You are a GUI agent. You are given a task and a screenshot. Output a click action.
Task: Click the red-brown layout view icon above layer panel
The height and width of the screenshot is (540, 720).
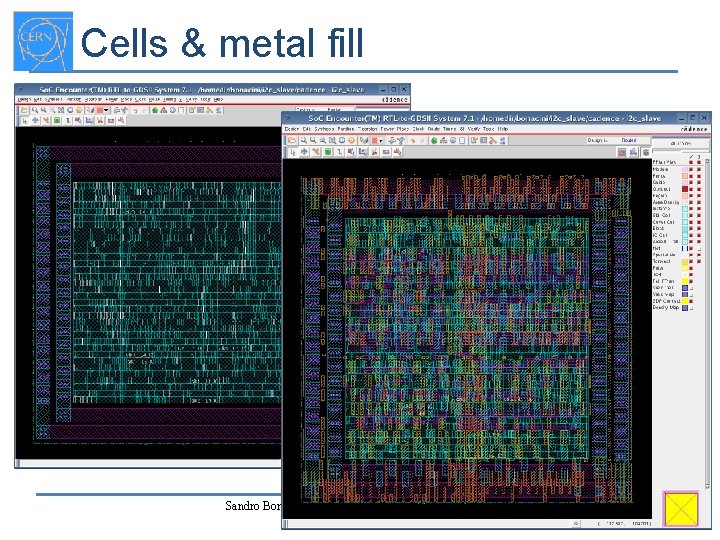pos(622,152)
